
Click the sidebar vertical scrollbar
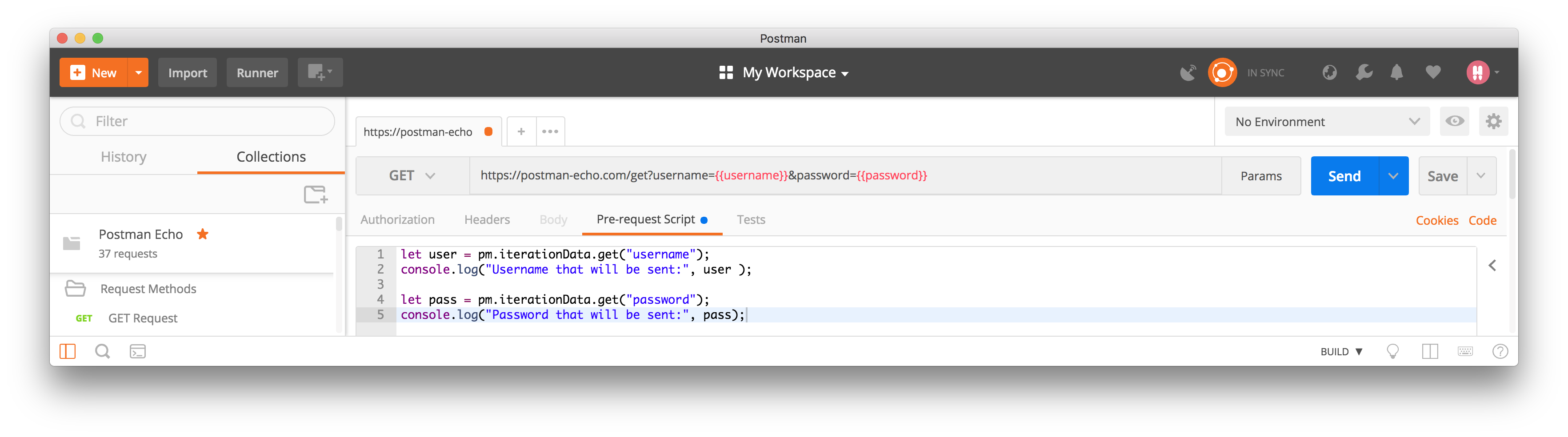coord(339,225)
